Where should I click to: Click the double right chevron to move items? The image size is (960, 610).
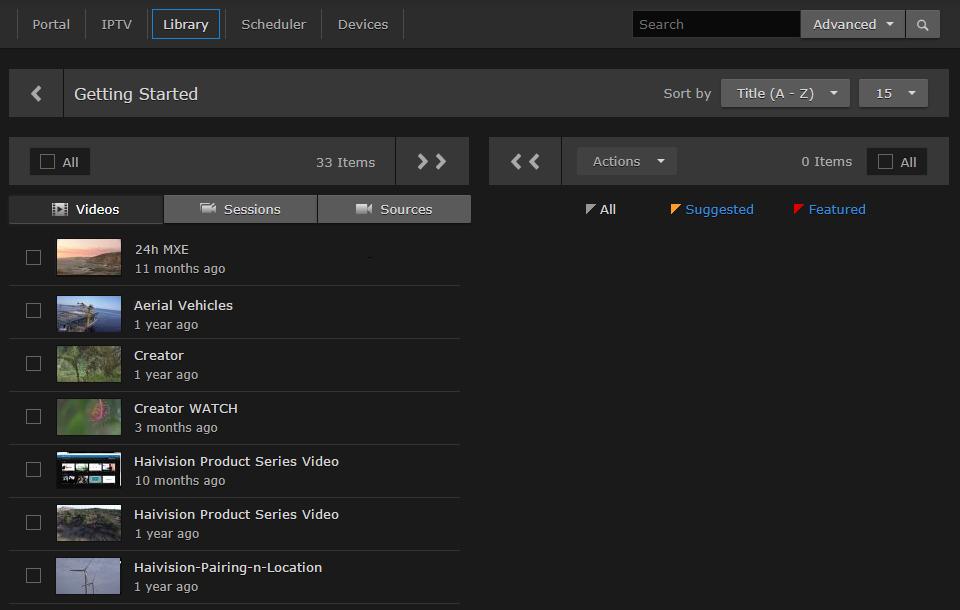pyautogui.click(x=432, y=161)
